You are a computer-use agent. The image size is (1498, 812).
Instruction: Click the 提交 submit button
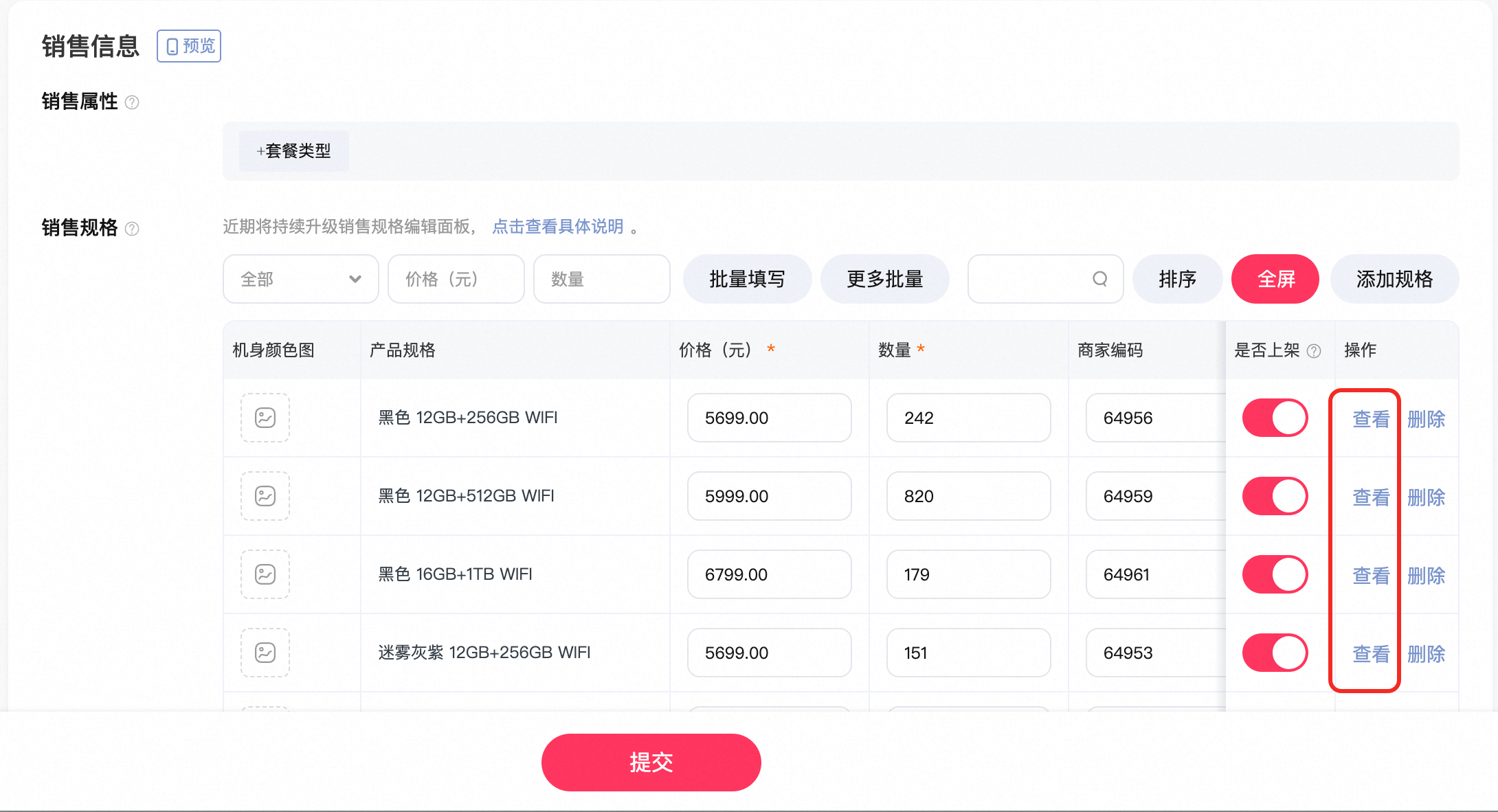pyautogui.click(x=651, y=762)
